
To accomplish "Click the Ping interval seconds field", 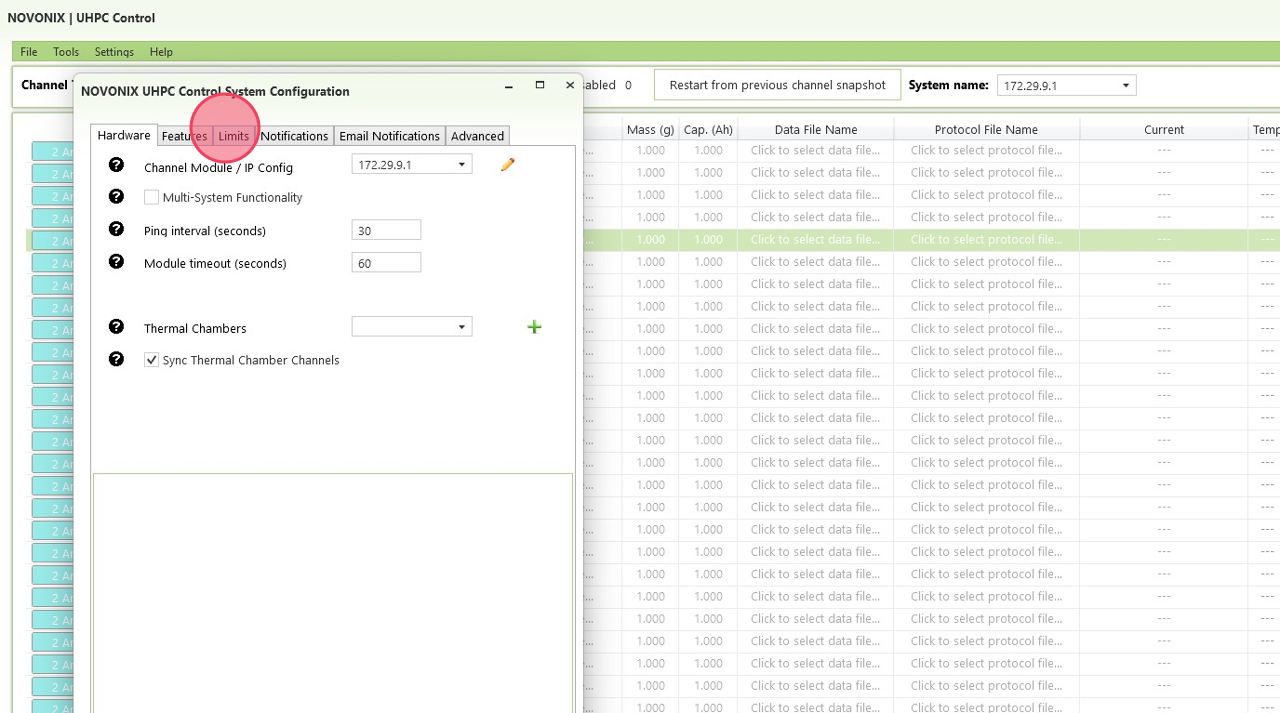I will [386, 231].
